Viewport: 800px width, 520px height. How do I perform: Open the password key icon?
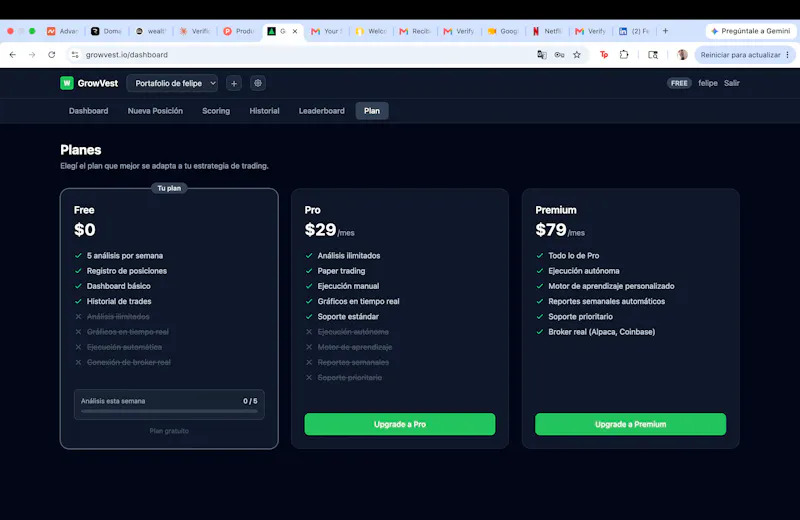click(x=559, y=55)
